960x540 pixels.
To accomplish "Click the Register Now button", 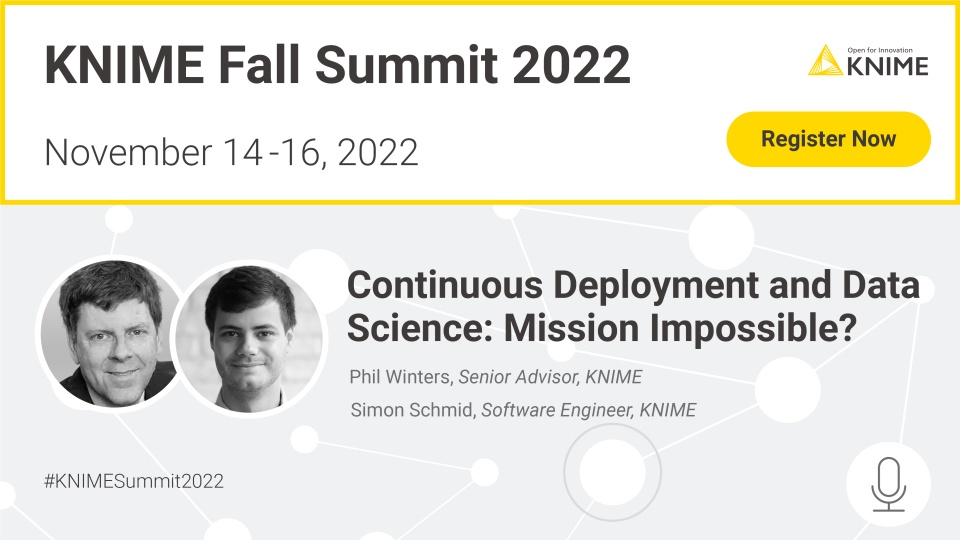I will (x=828, y=139).
